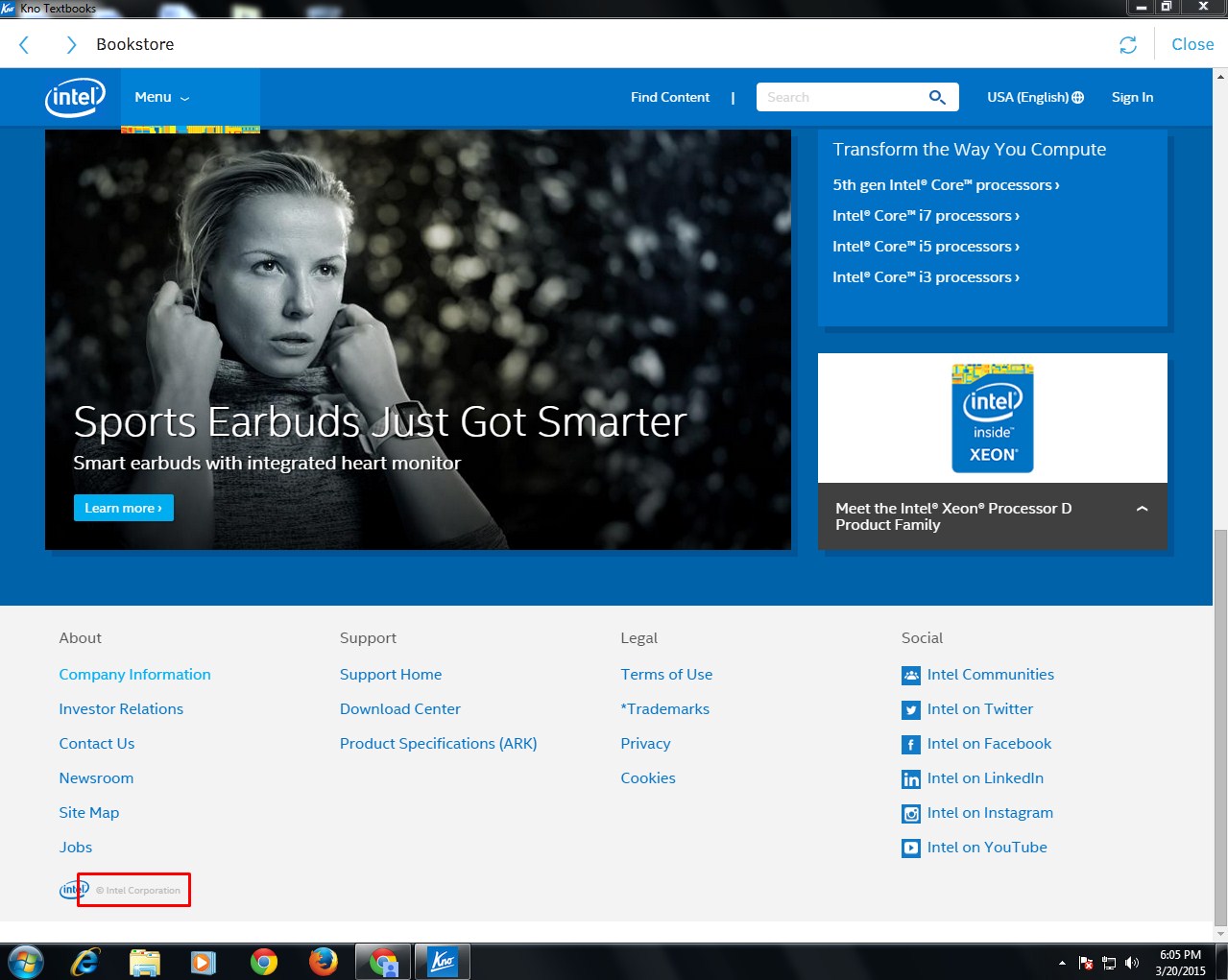Open Product Specifications (ARK) link

tap(439, 744)
